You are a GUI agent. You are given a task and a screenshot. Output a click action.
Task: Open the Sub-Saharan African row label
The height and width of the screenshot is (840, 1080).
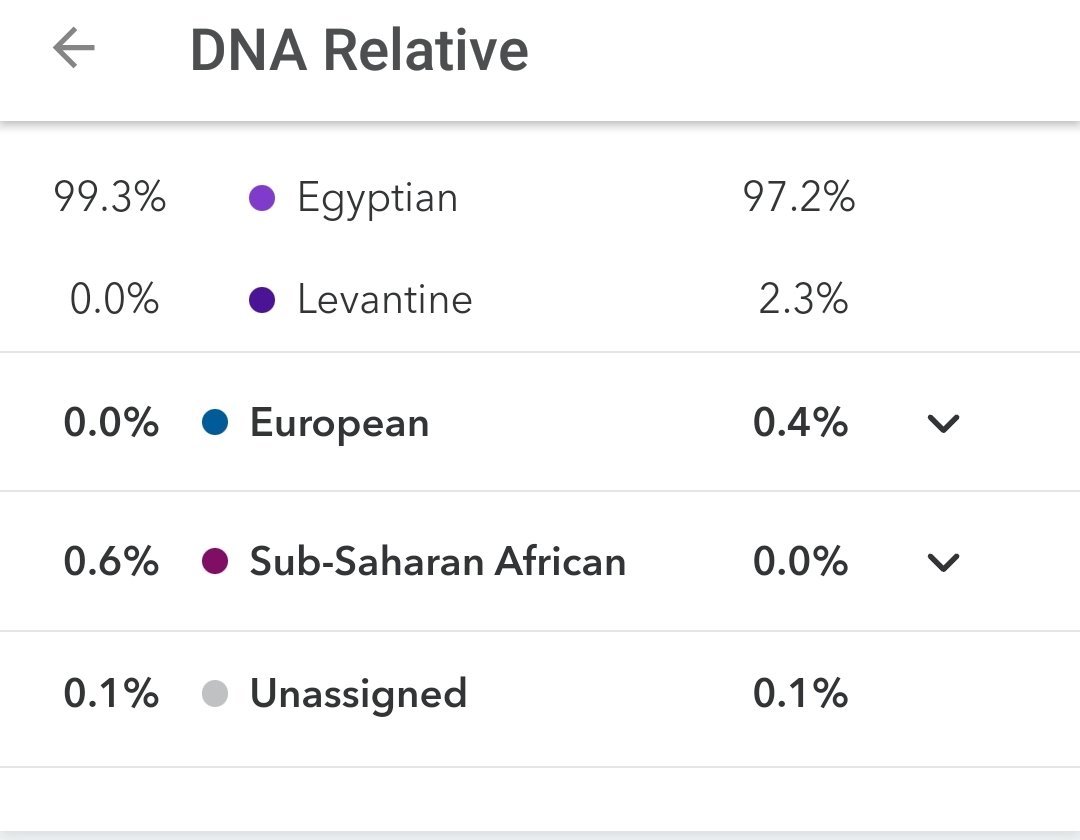pos(437,562)
